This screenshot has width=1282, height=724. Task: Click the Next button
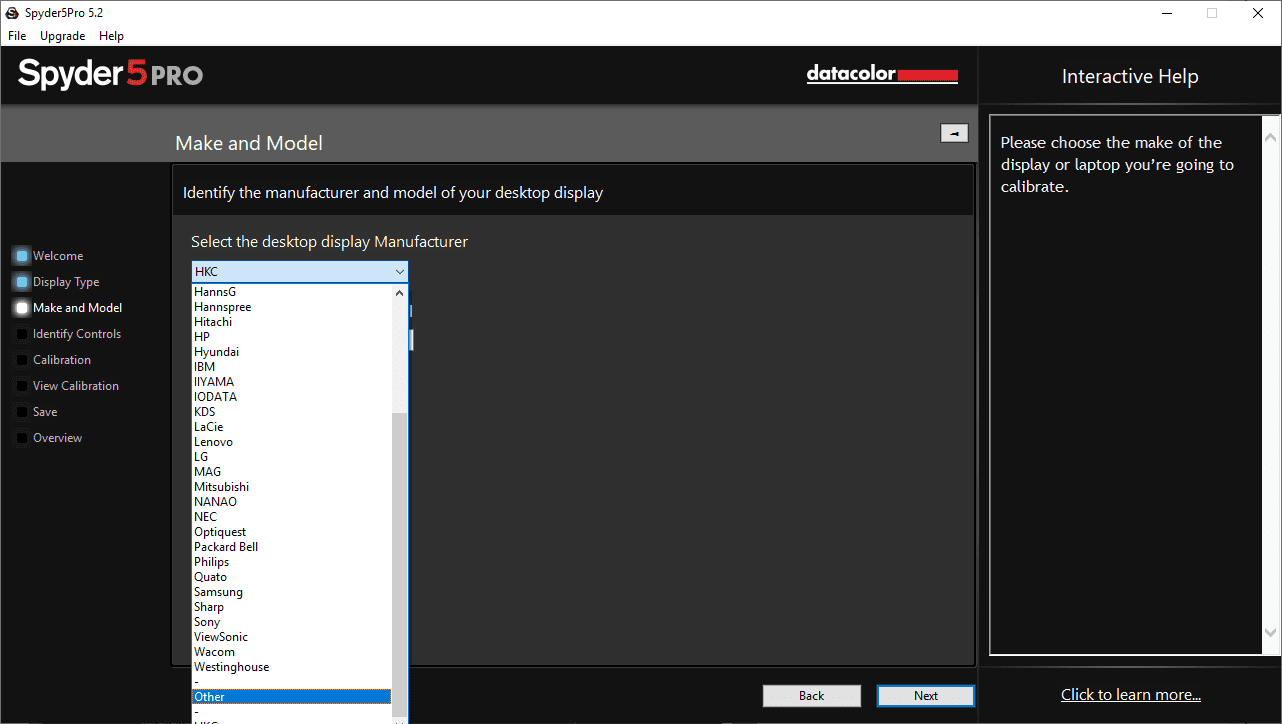click(925, 696)
